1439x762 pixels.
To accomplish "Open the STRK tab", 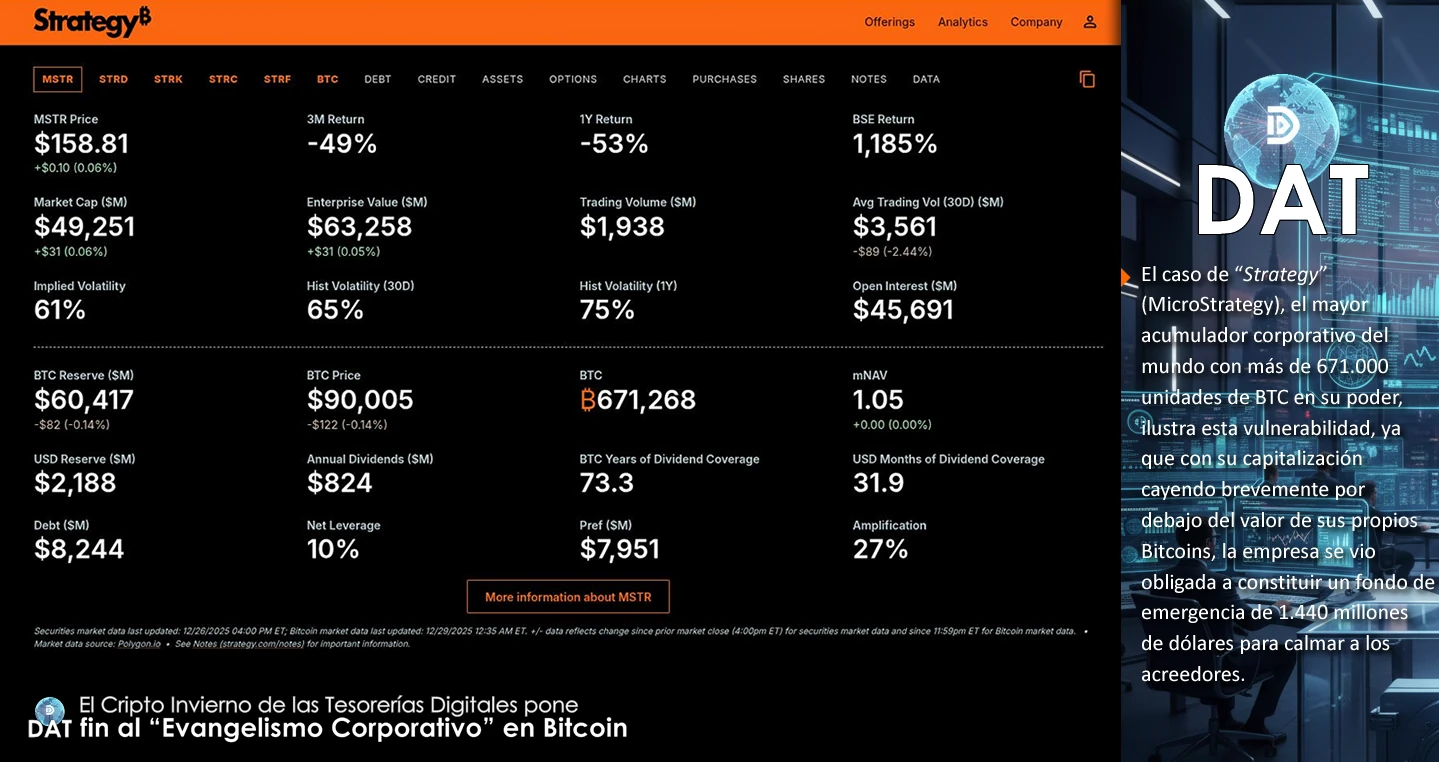I will [x=168, y=79].
